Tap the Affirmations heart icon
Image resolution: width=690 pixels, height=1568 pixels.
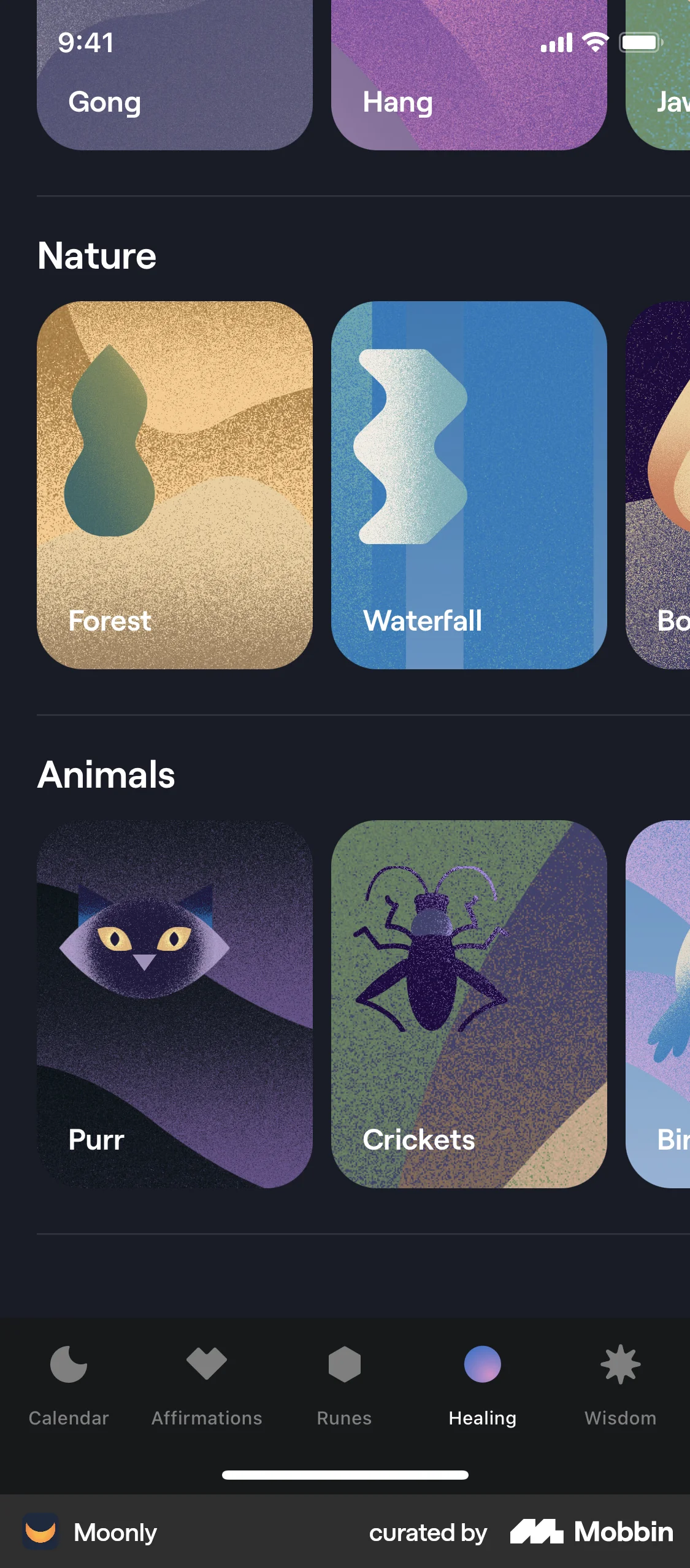207,1363
